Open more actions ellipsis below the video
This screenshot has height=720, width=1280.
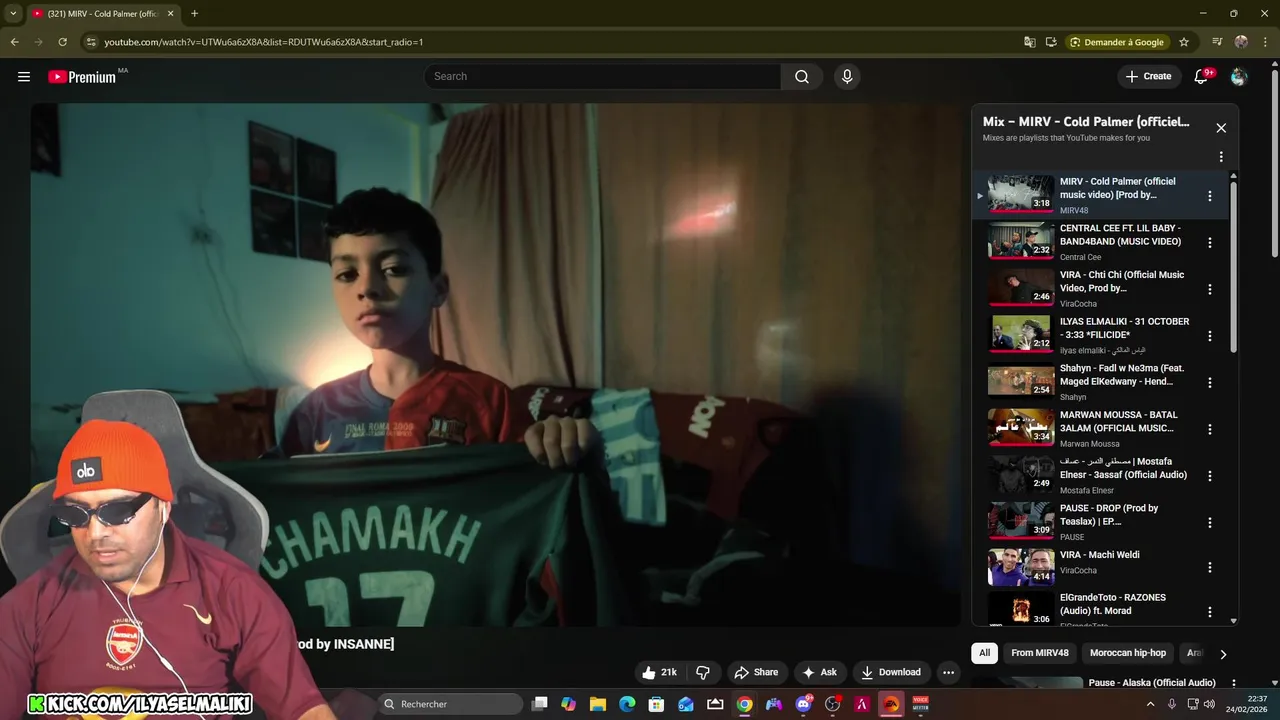[948, 672]
